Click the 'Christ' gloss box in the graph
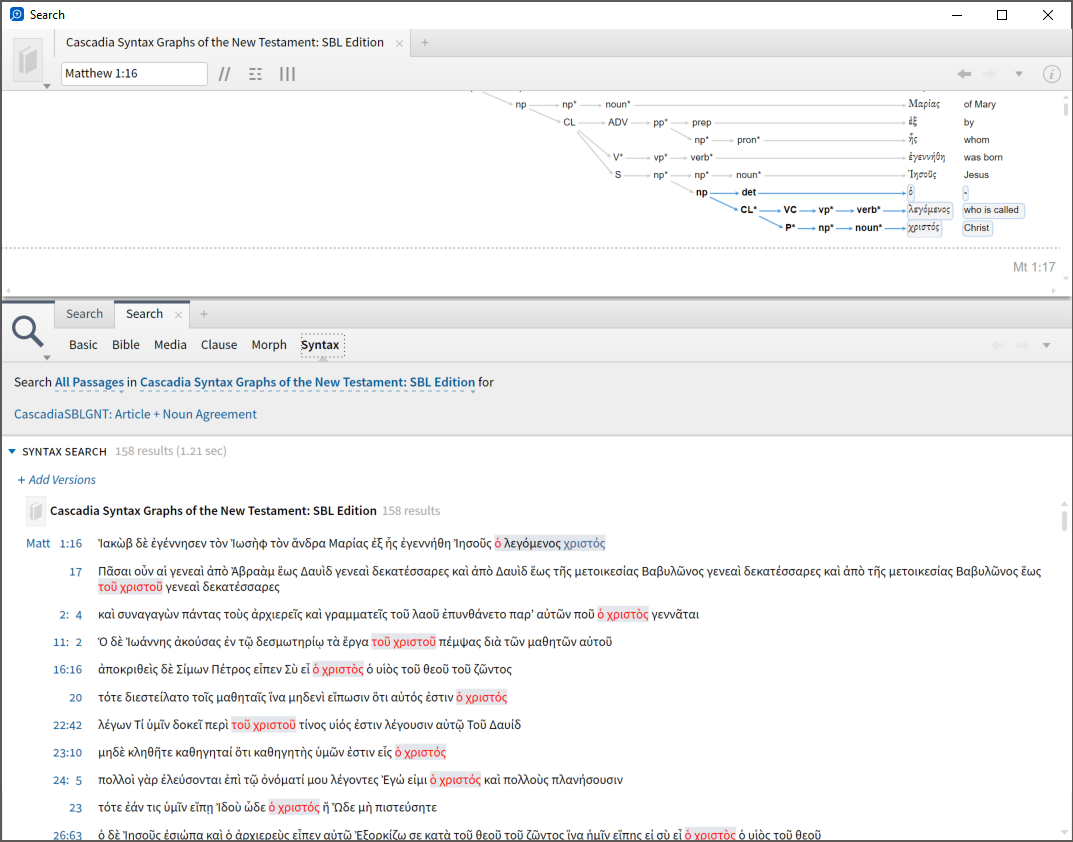Image resolution: width=1073 pixels, height=842 pixels. 977,228
